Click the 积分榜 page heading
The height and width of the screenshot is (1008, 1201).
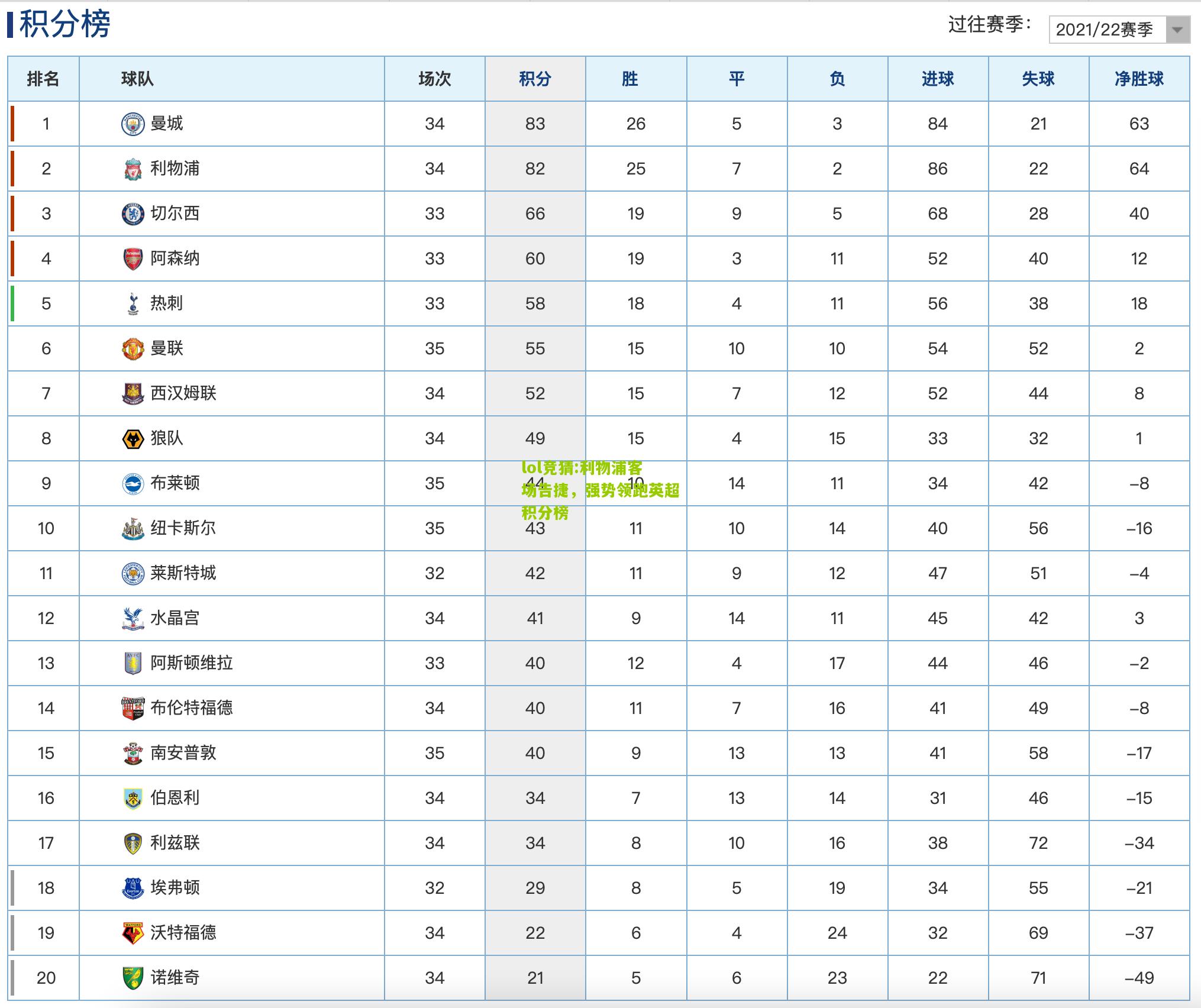(64, 24)
